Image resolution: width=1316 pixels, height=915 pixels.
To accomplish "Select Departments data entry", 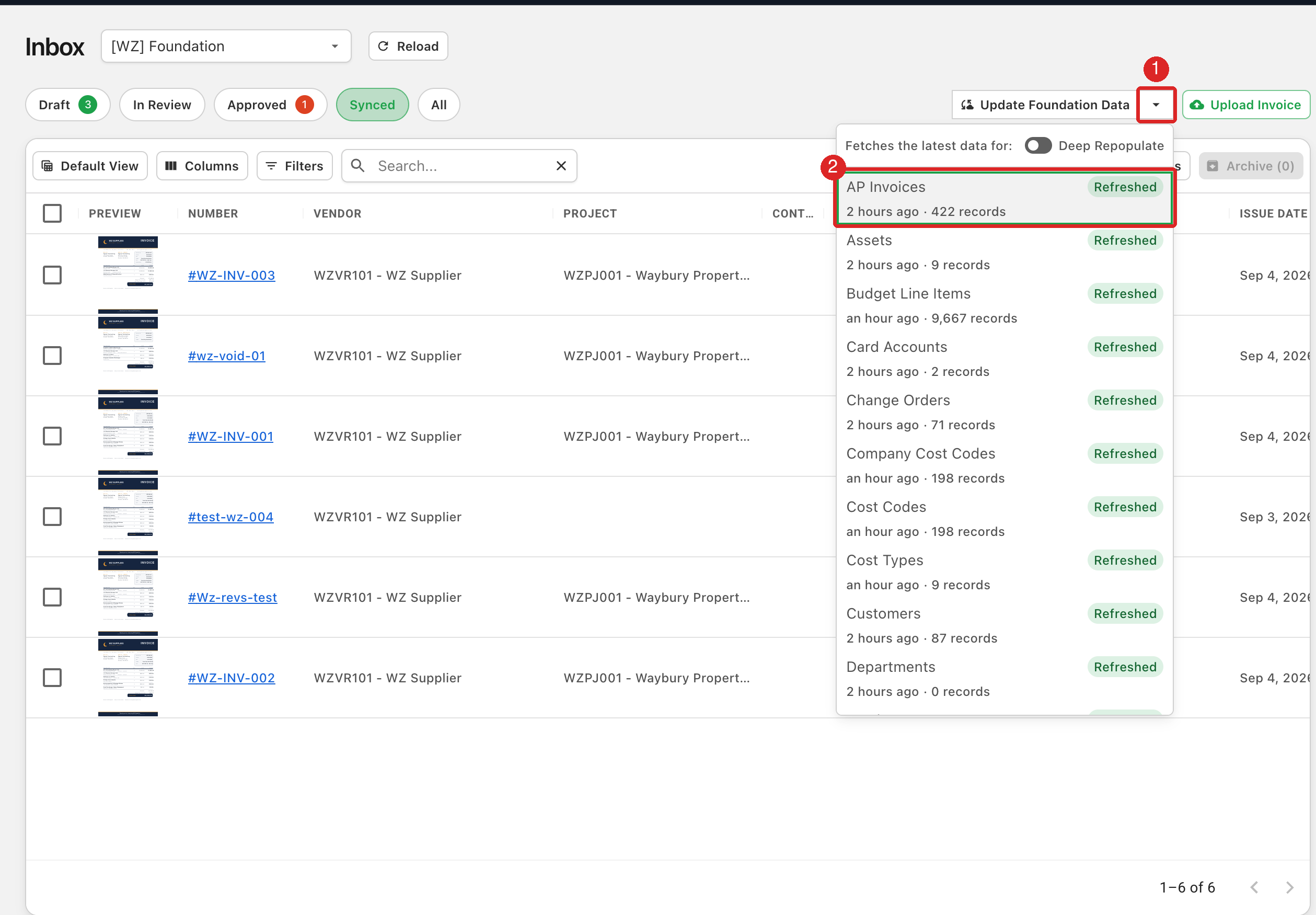I will pos(1005,679).
